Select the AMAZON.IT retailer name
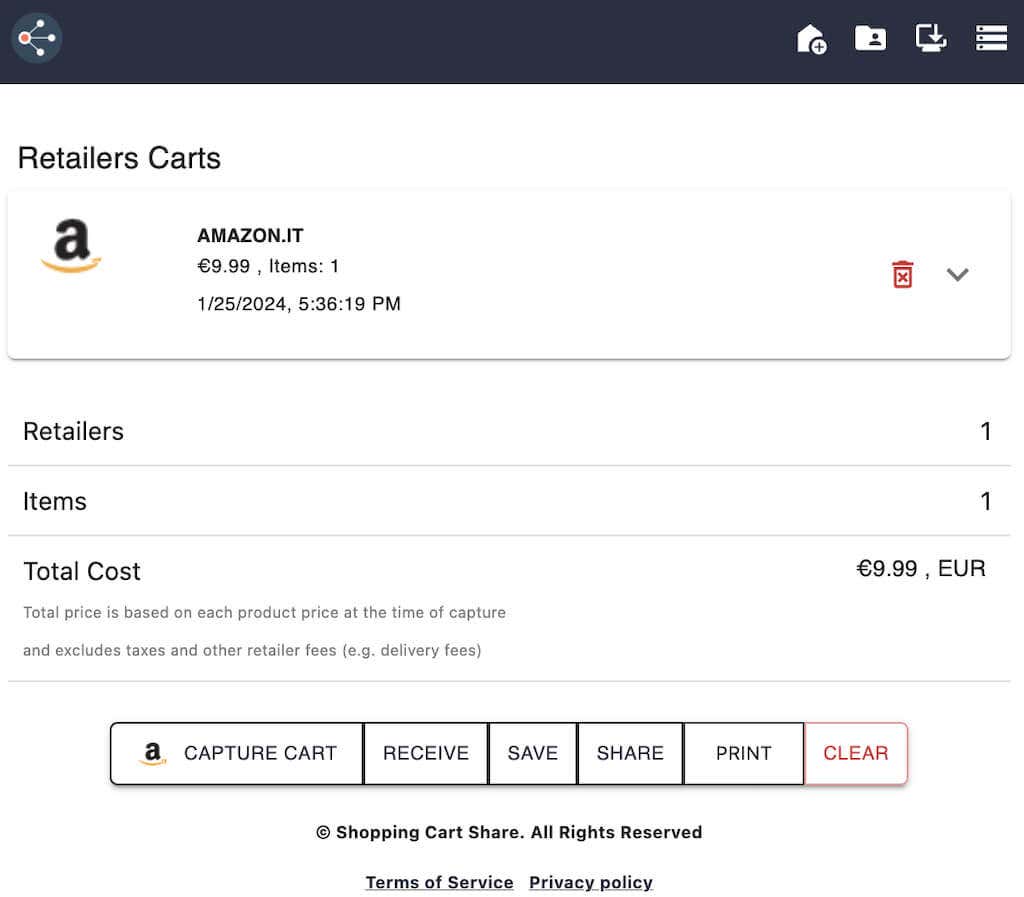 pyautogui.click(x=250, y=235)
